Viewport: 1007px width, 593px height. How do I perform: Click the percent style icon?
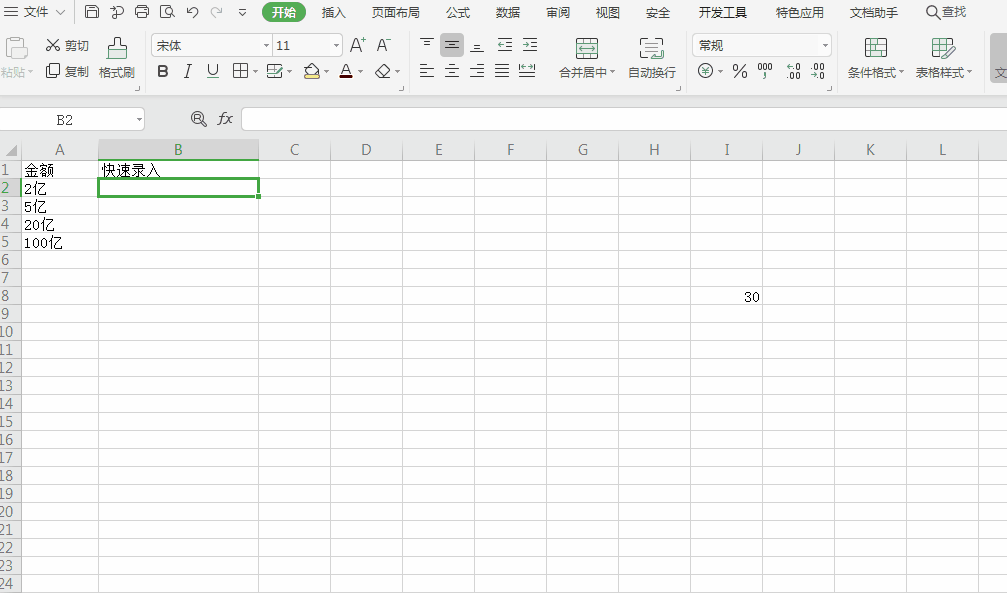click(740, 71)
